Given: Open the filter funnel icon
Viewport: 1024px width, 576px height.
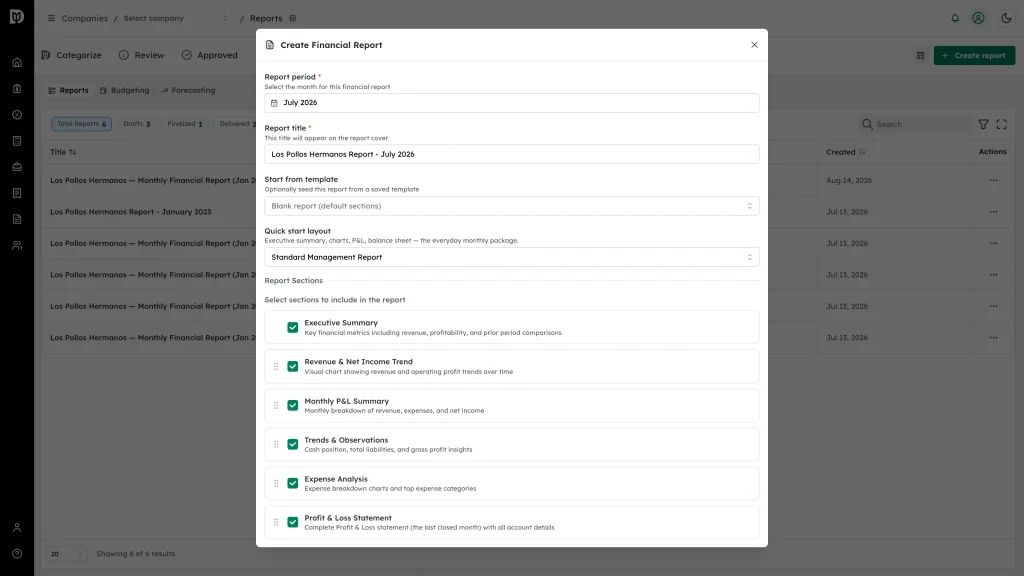Looking at the screenshot, I should click(x=983, y=124).
